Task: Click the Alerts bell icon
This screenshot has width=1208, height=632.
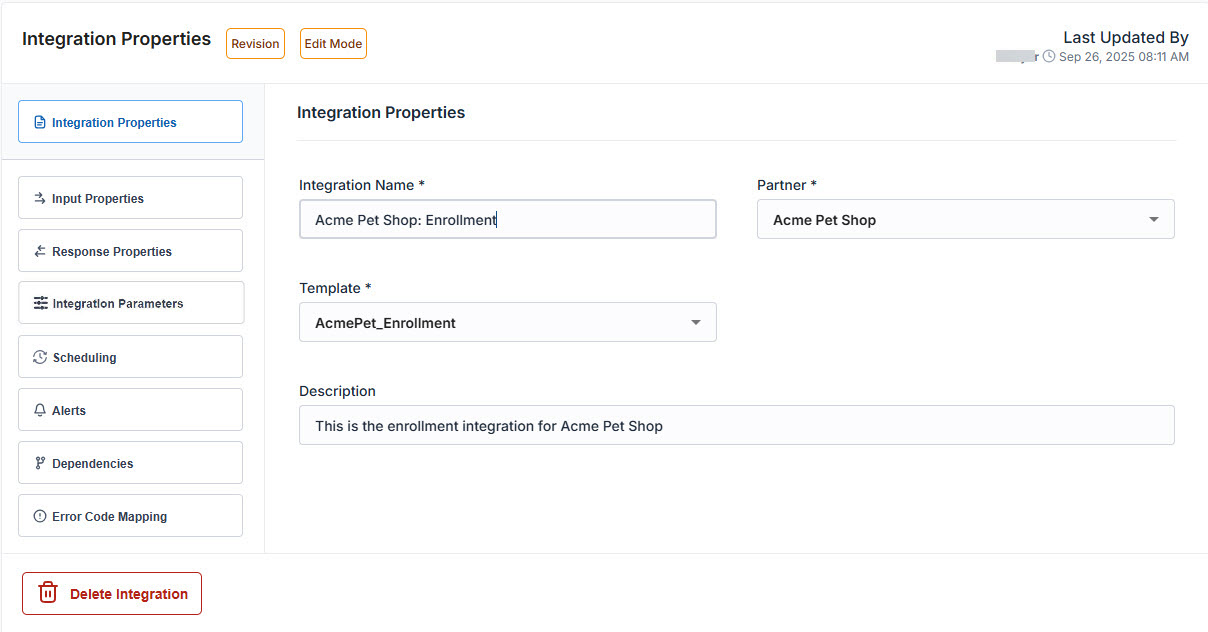Action: [40, 410]
